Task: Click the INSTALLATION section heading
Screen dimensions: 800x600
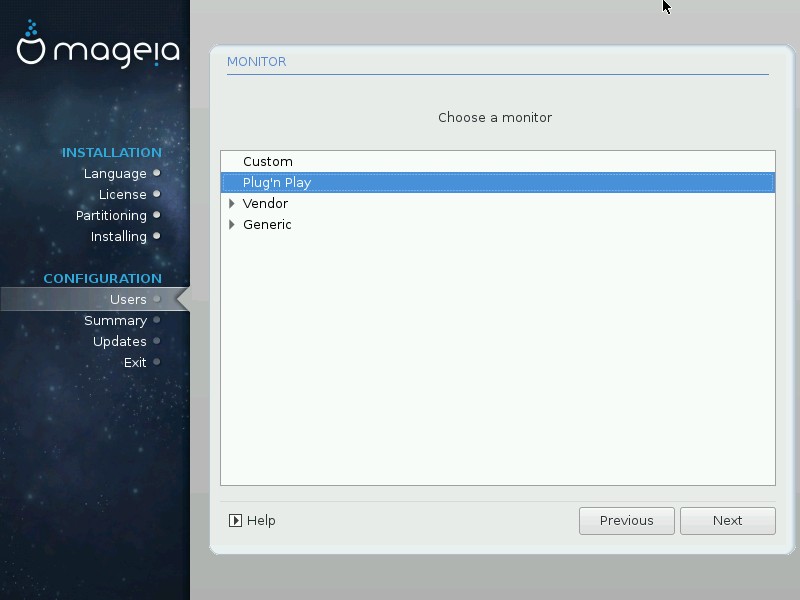Action: [x=112, y=153]
